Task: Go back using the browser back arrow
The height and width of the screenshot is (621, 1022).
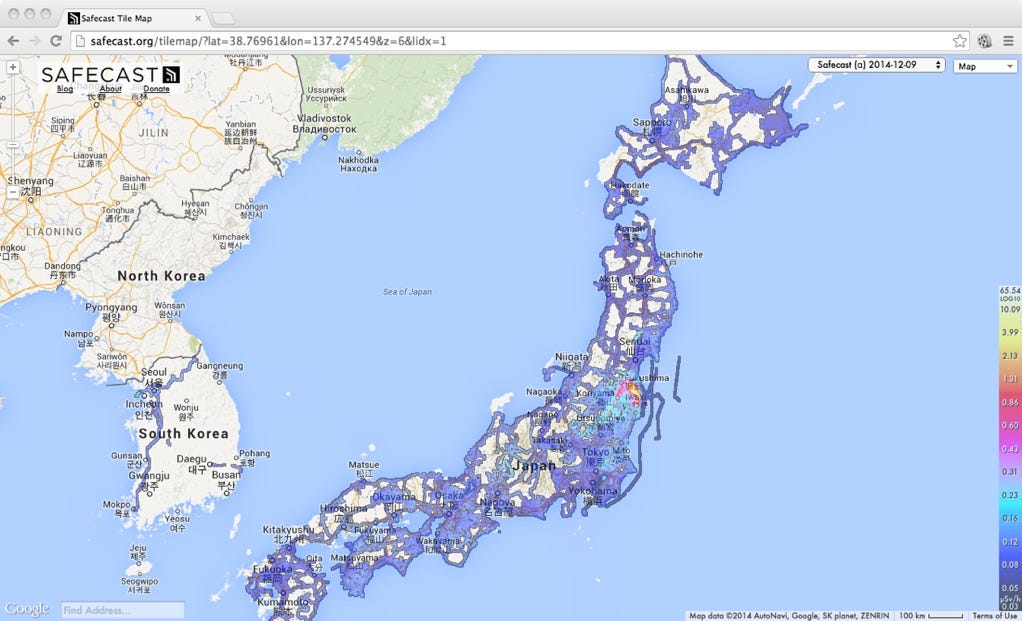Action: 12,41
